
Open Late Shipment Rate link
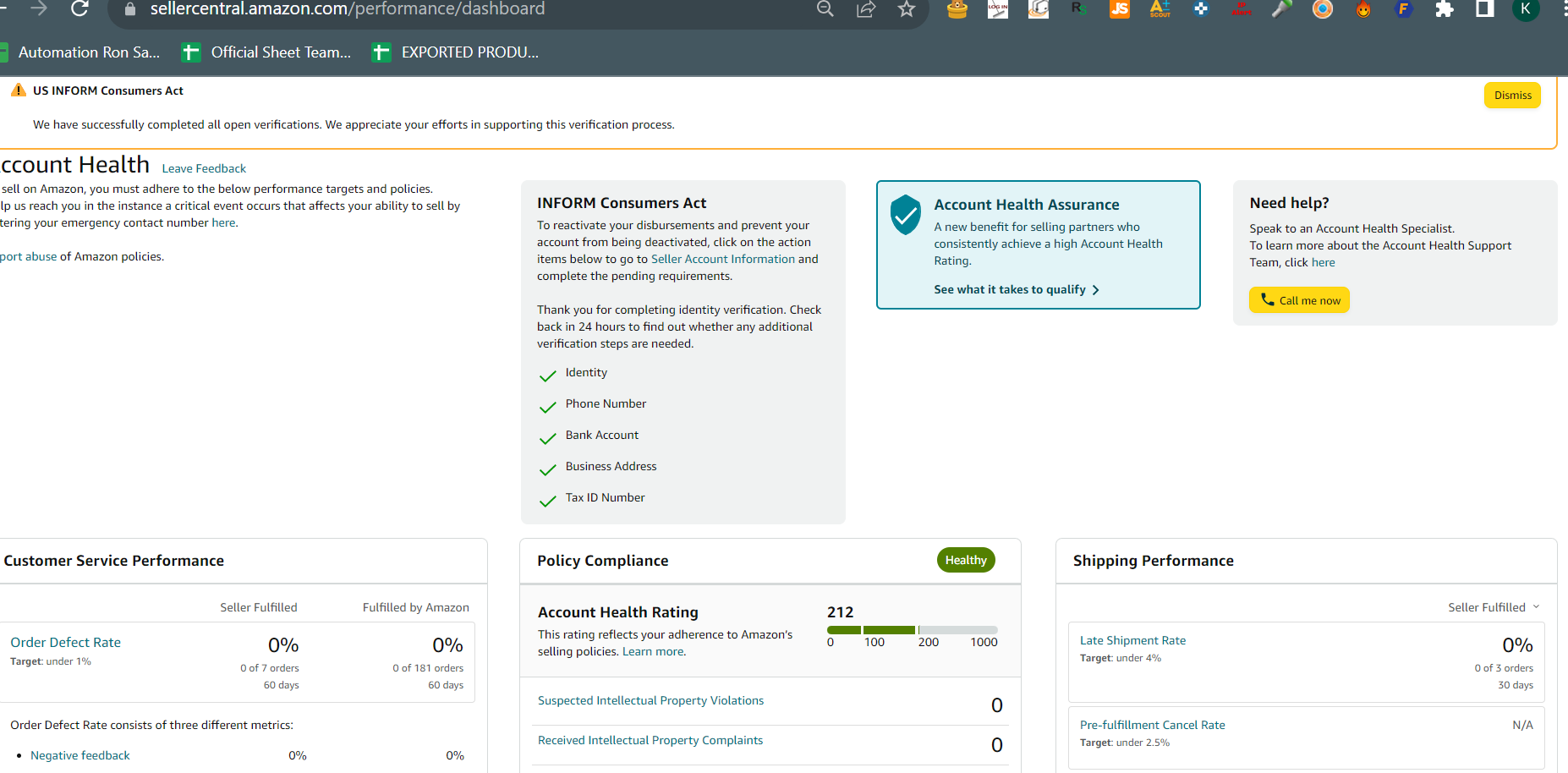tap(1132, 640)
